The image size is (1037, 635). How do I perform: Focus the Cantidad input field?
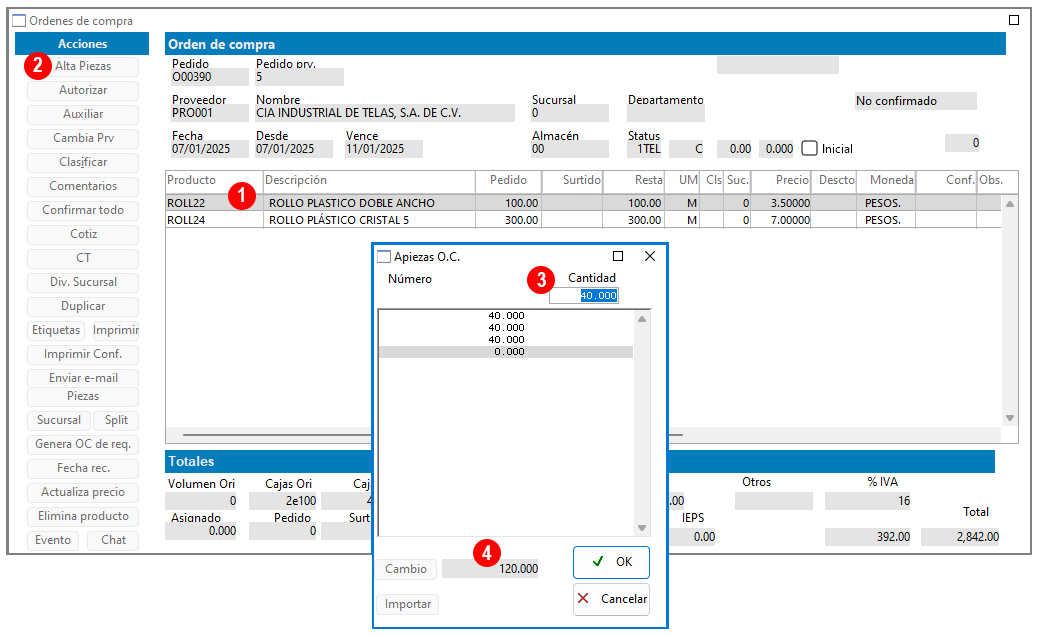(x=584, y=296)
